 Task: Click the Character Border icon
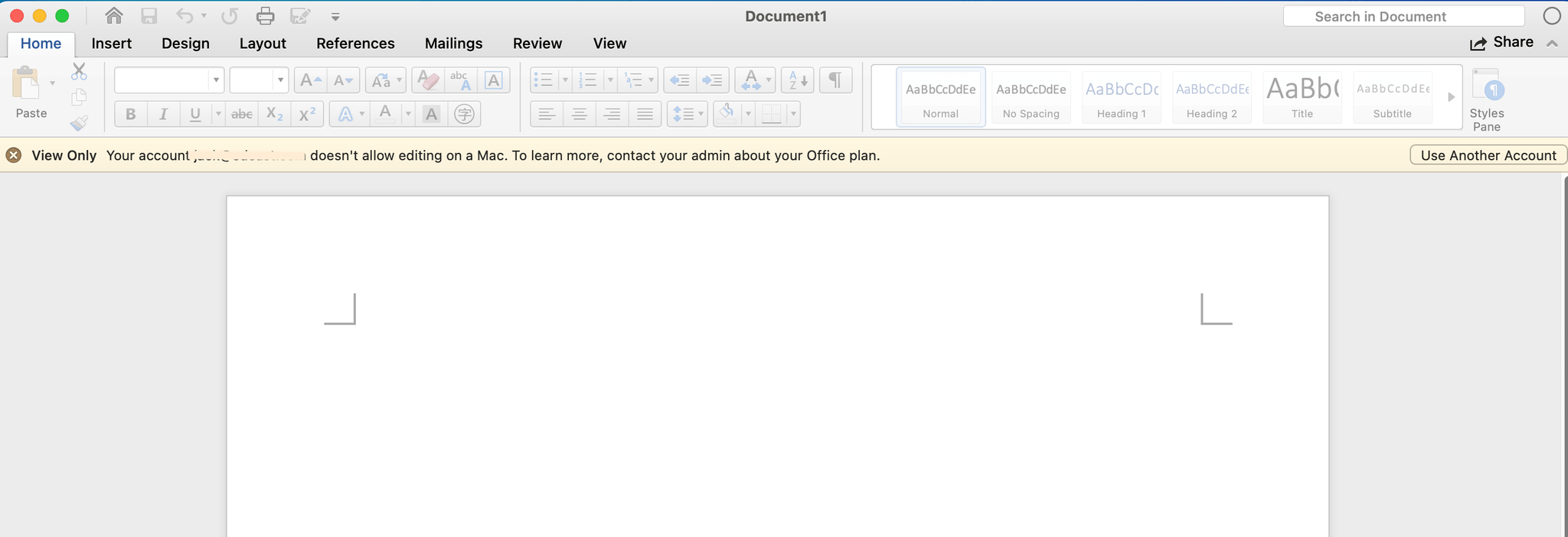point(494,80)
